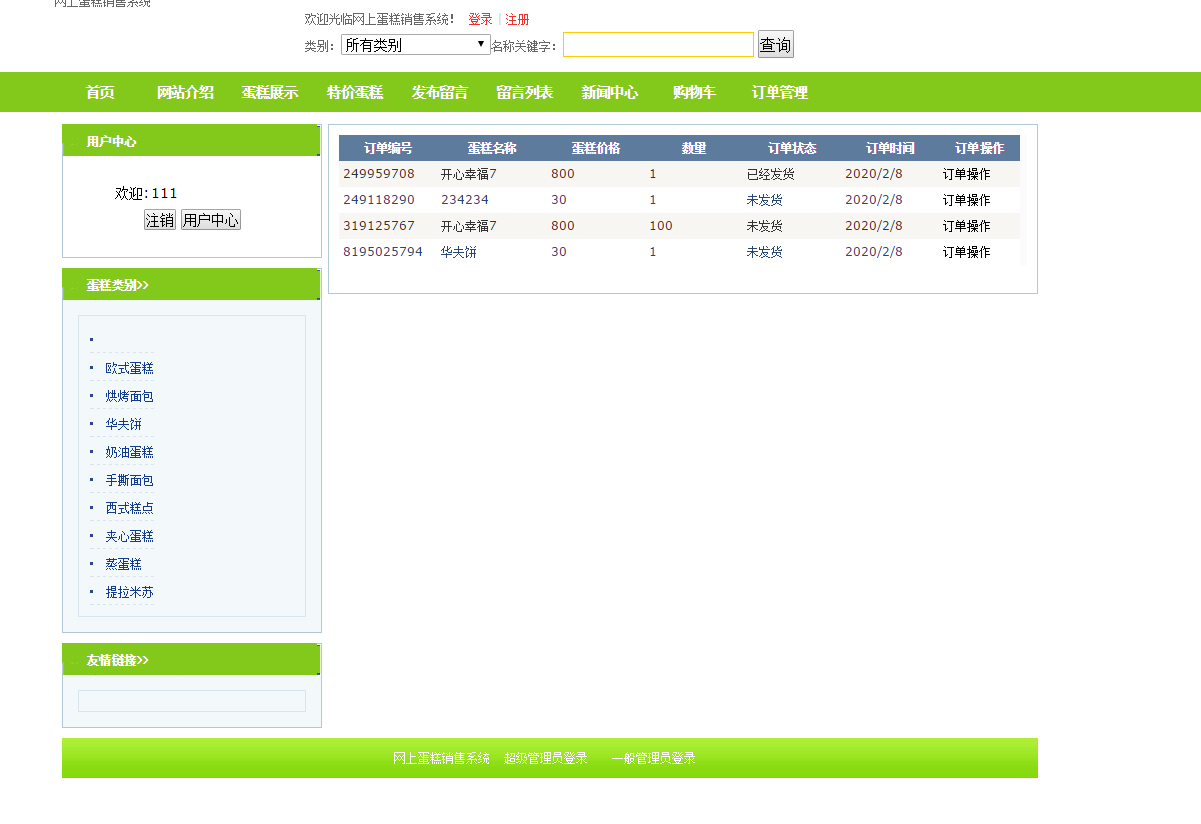Click the 登录 login link

coord(480,19)
